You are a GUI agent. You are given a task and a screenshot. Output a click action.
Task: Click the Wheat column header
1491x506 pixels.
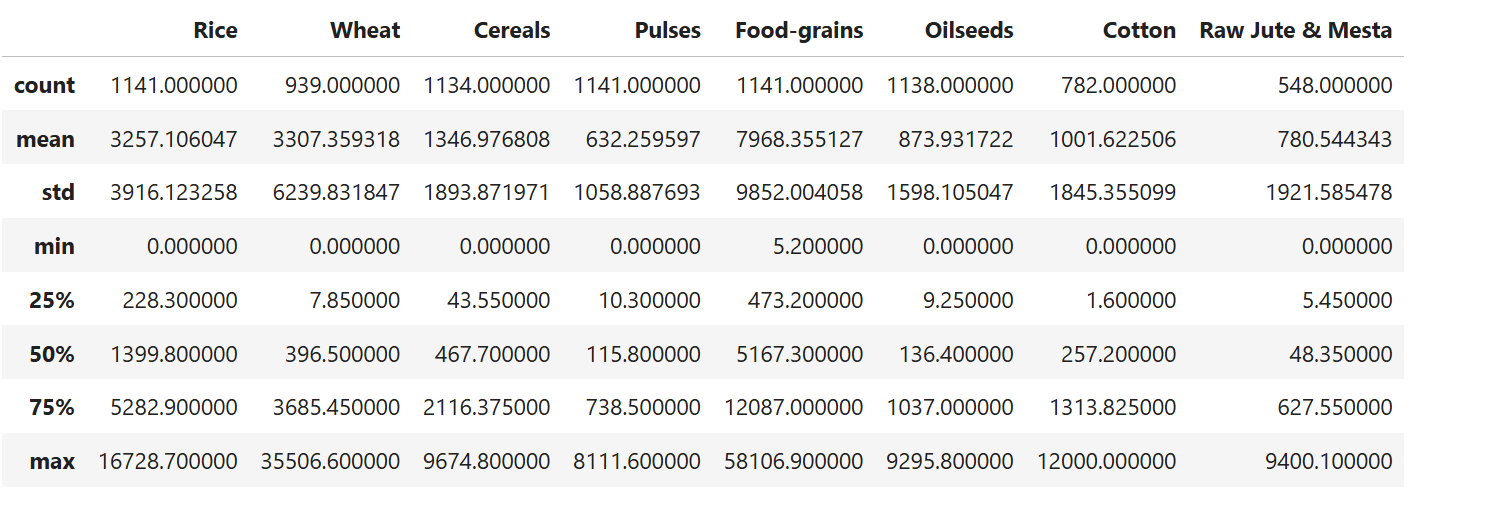[365, 30]
